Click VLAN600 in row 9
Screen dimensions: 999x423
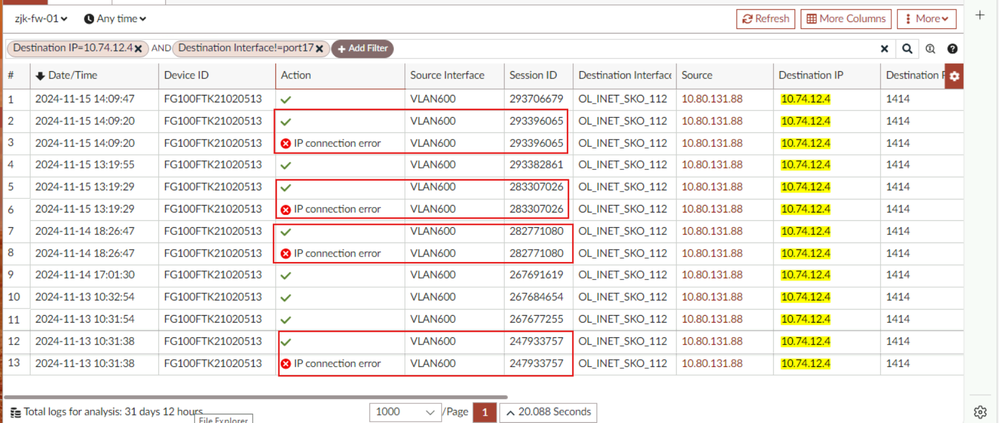click(x=433, y=275)
